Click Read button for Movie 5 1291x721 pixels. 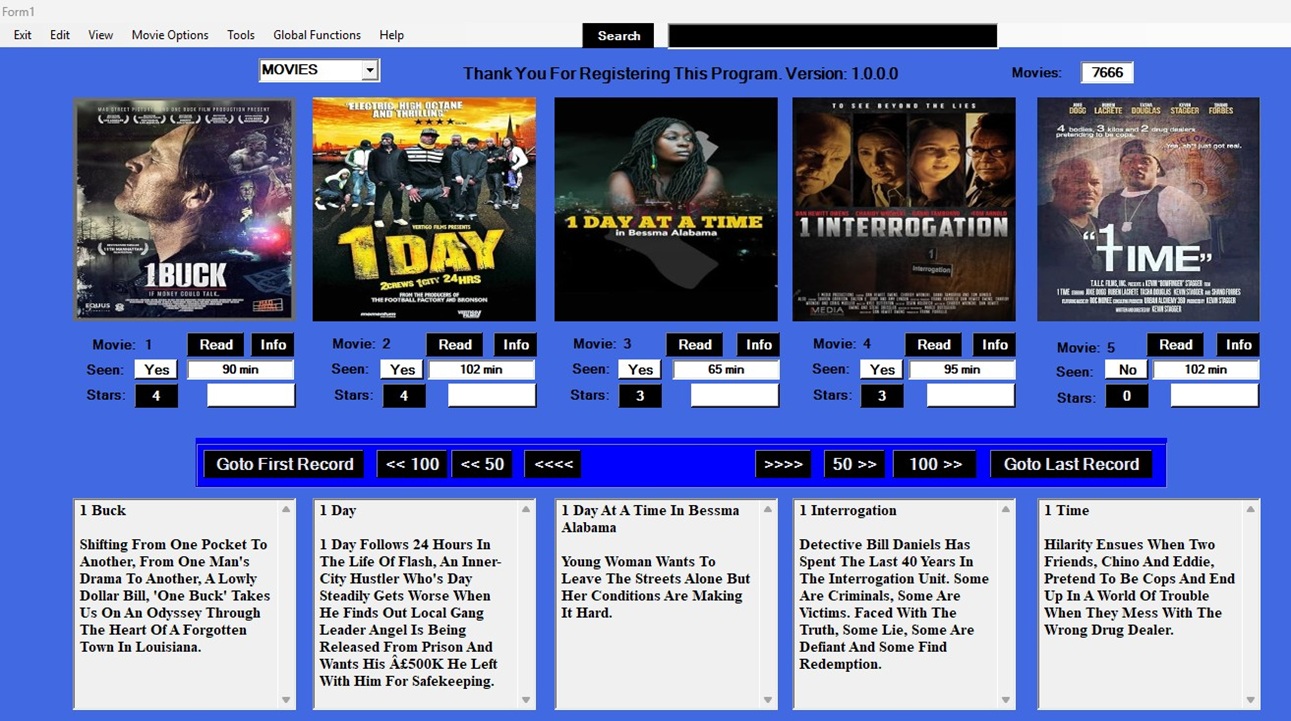click(1176, 345)
